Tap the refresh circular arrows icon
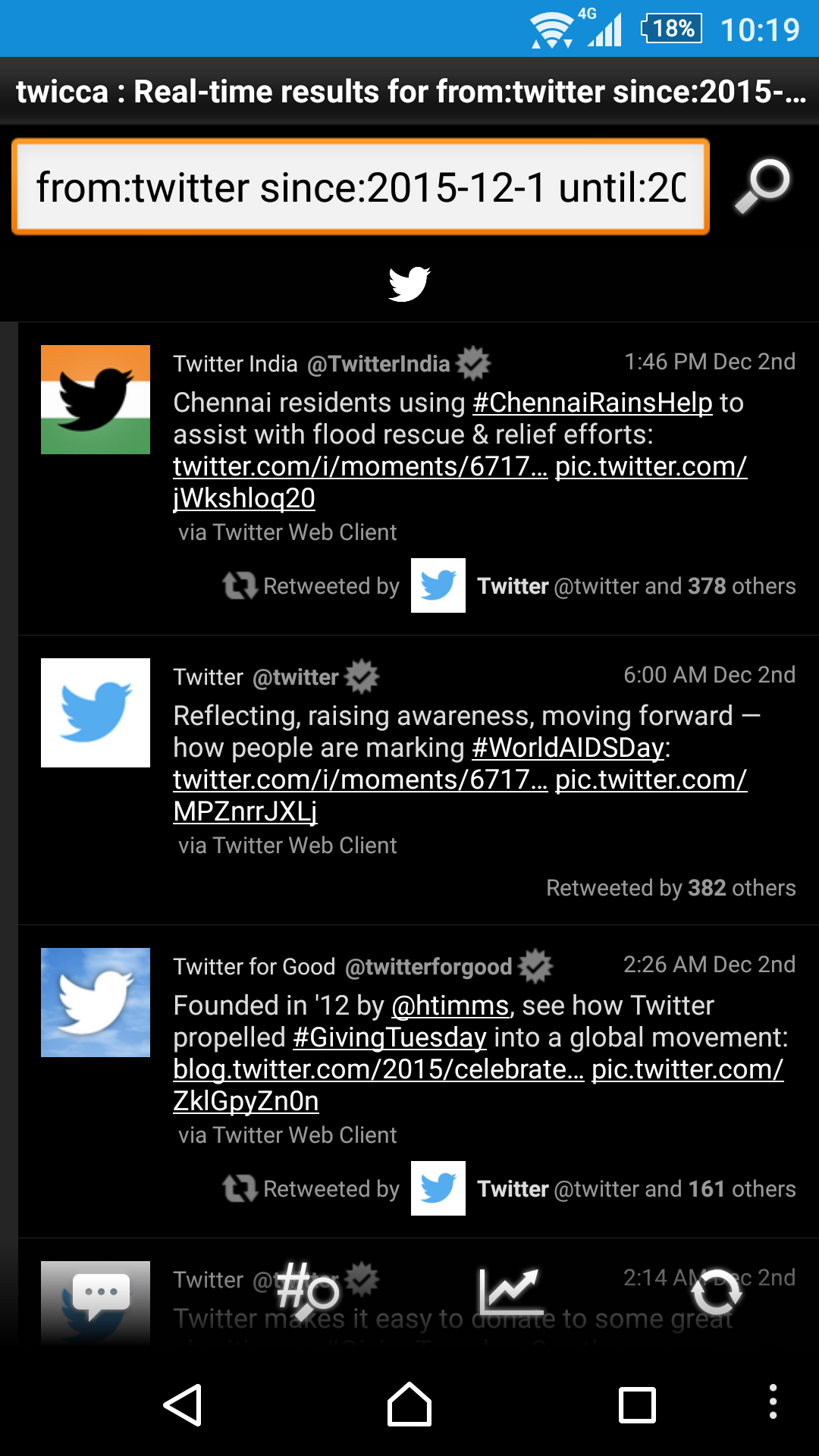Screen dimensions: 819x1456 pyautogui.click(x=717, y=1291)
